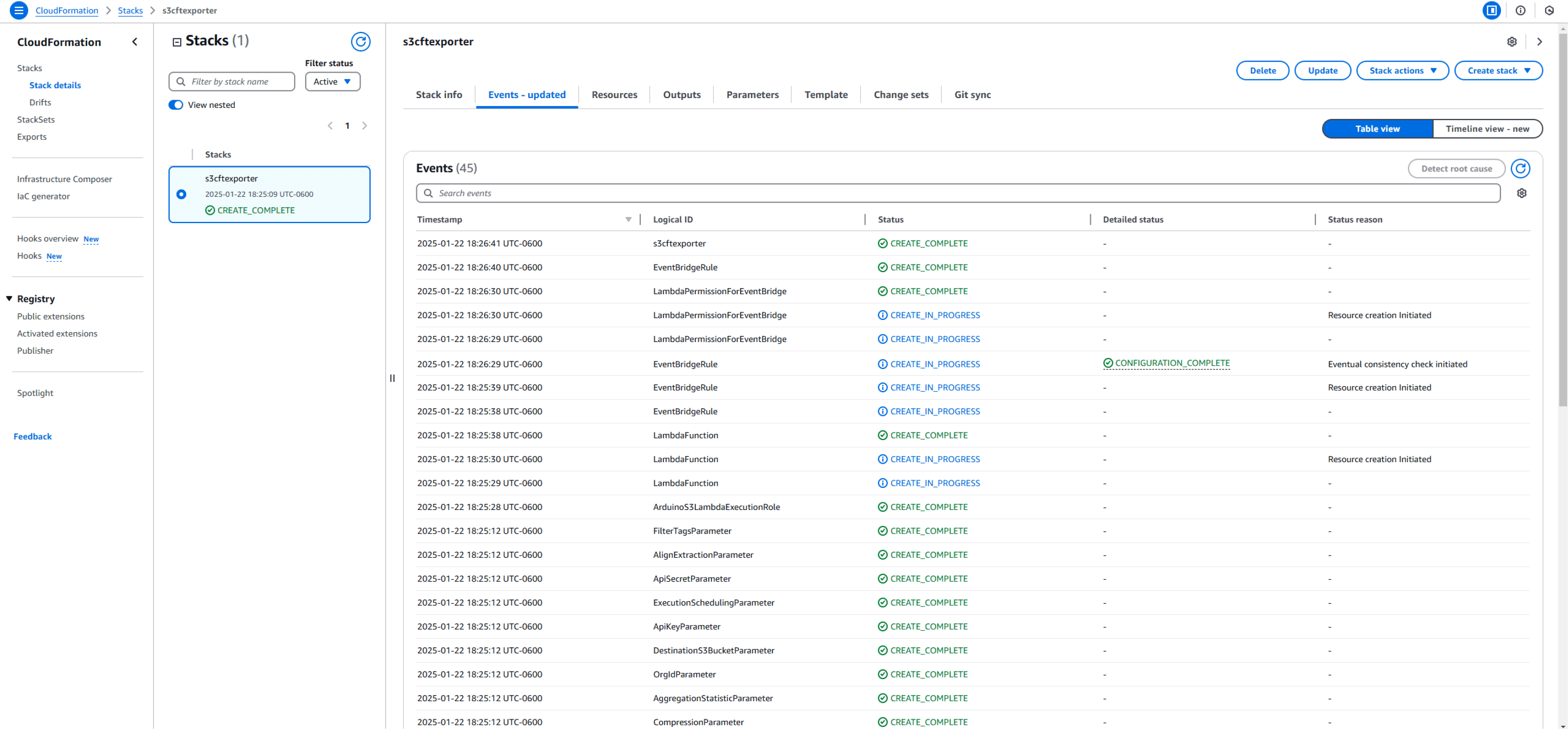Toggle the View nested switch
This screenshot has width=1568, height=729.
pyautogui.click(x=176, y=105)
